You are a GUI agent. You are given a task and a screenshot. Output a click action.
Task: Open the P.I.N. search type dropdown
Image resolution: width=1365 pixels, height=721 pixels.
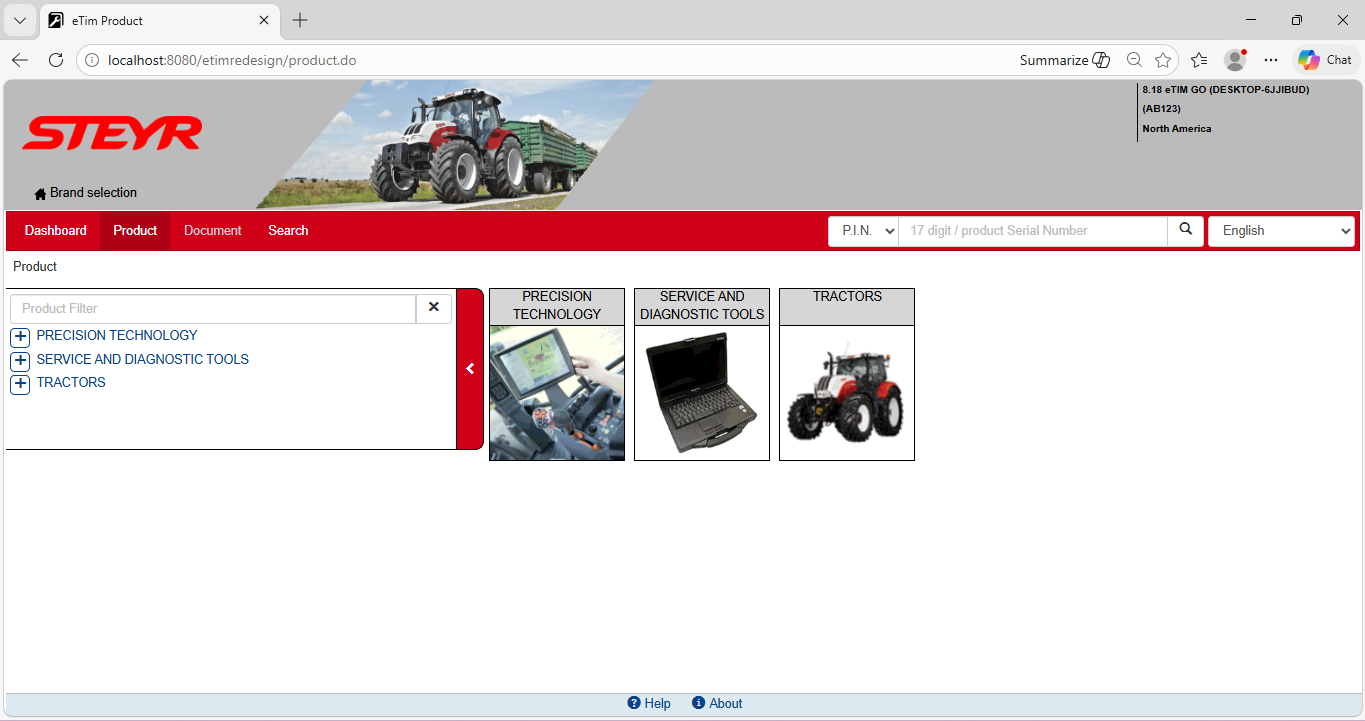coord(863,230)
